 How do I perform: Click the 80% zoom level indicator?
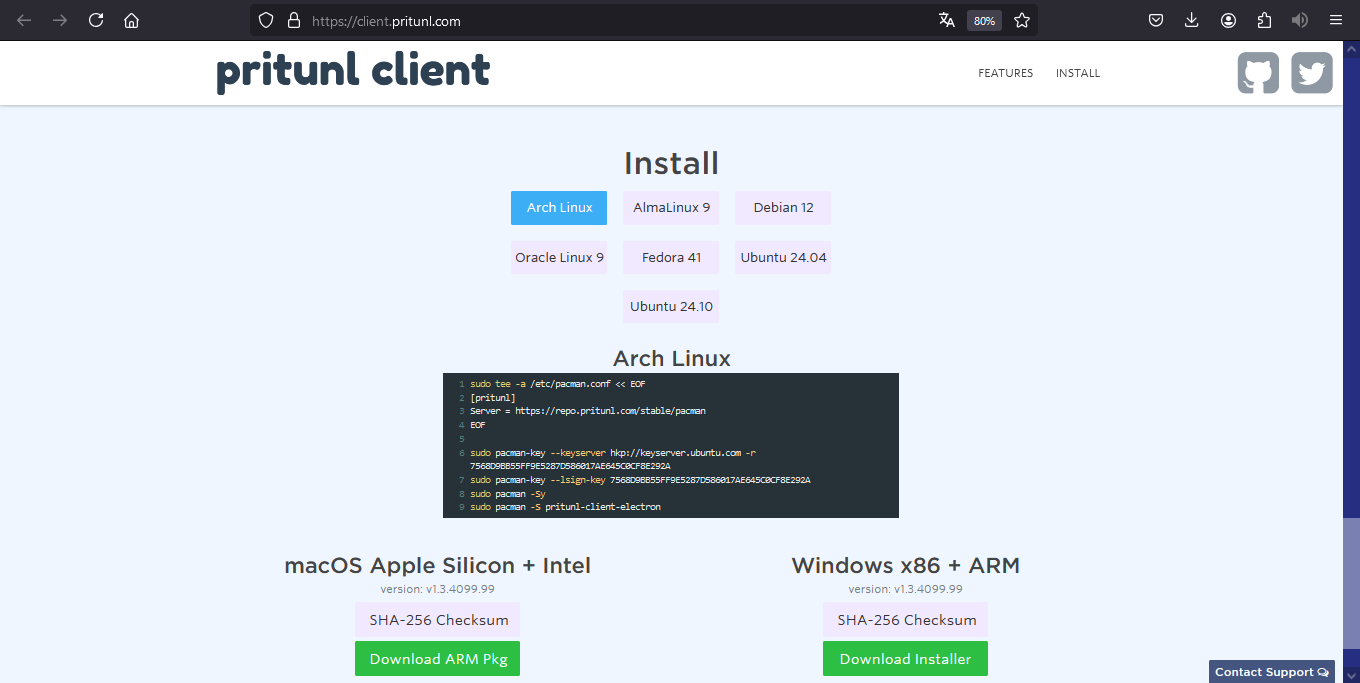[984, 20]
